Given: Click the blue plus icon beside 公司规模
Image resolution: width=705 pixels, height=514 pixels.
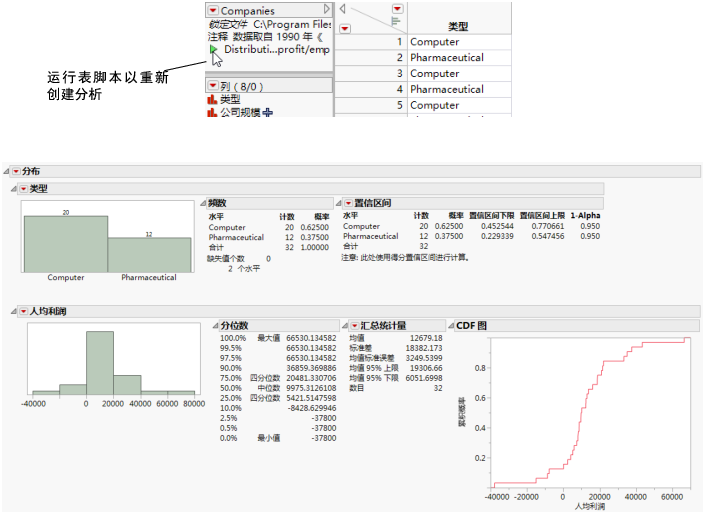Looking at the screenshot, I should 268,112.
